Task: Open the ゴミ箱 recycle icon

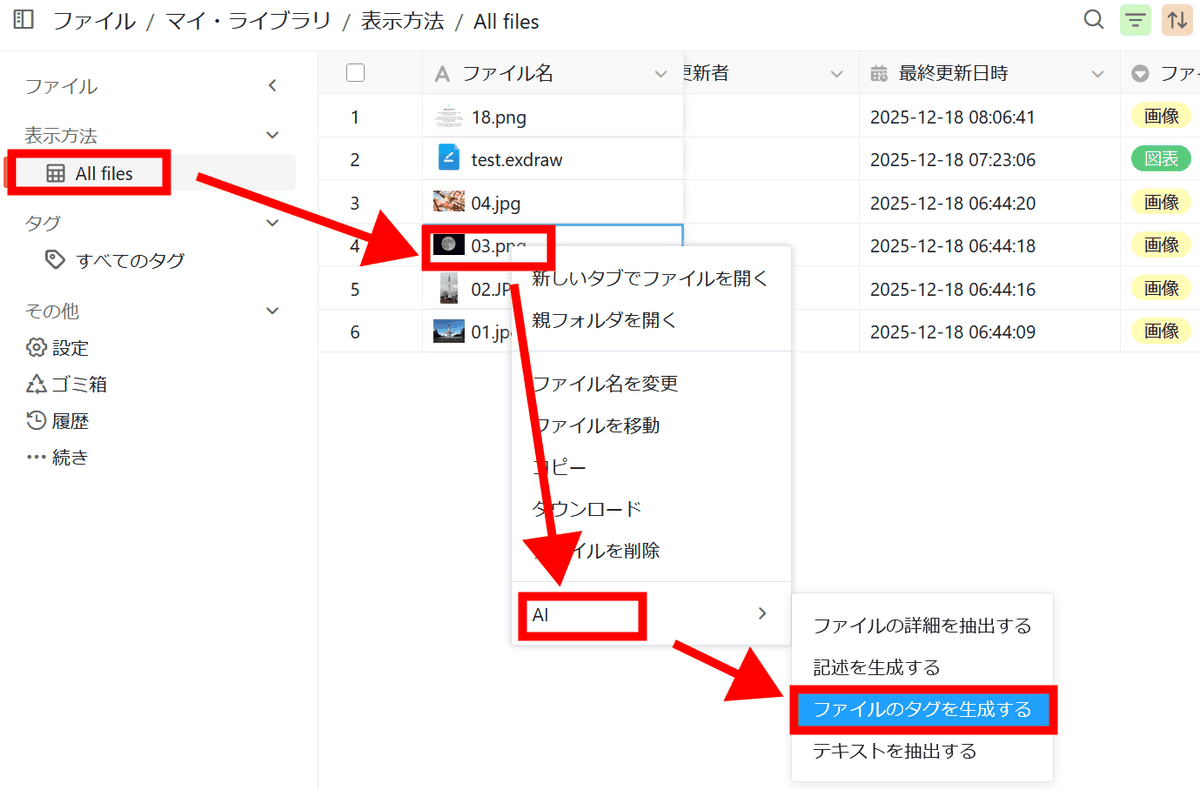Action: 36,385
